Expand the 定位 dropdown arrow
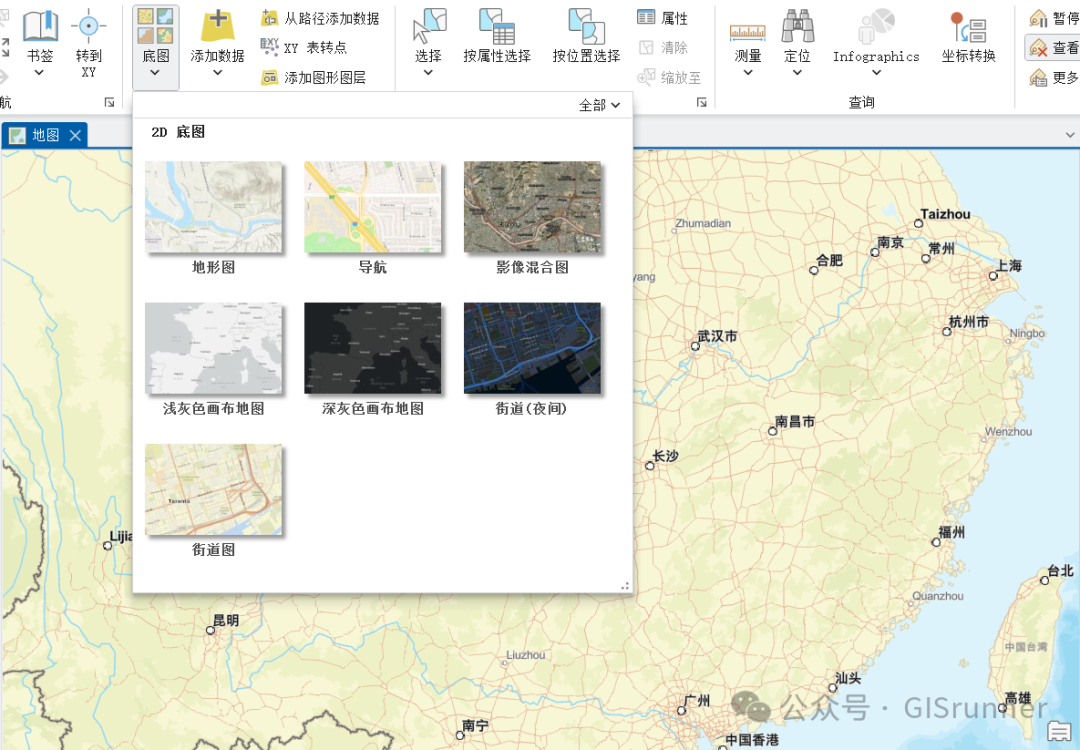 coord(798,72)
